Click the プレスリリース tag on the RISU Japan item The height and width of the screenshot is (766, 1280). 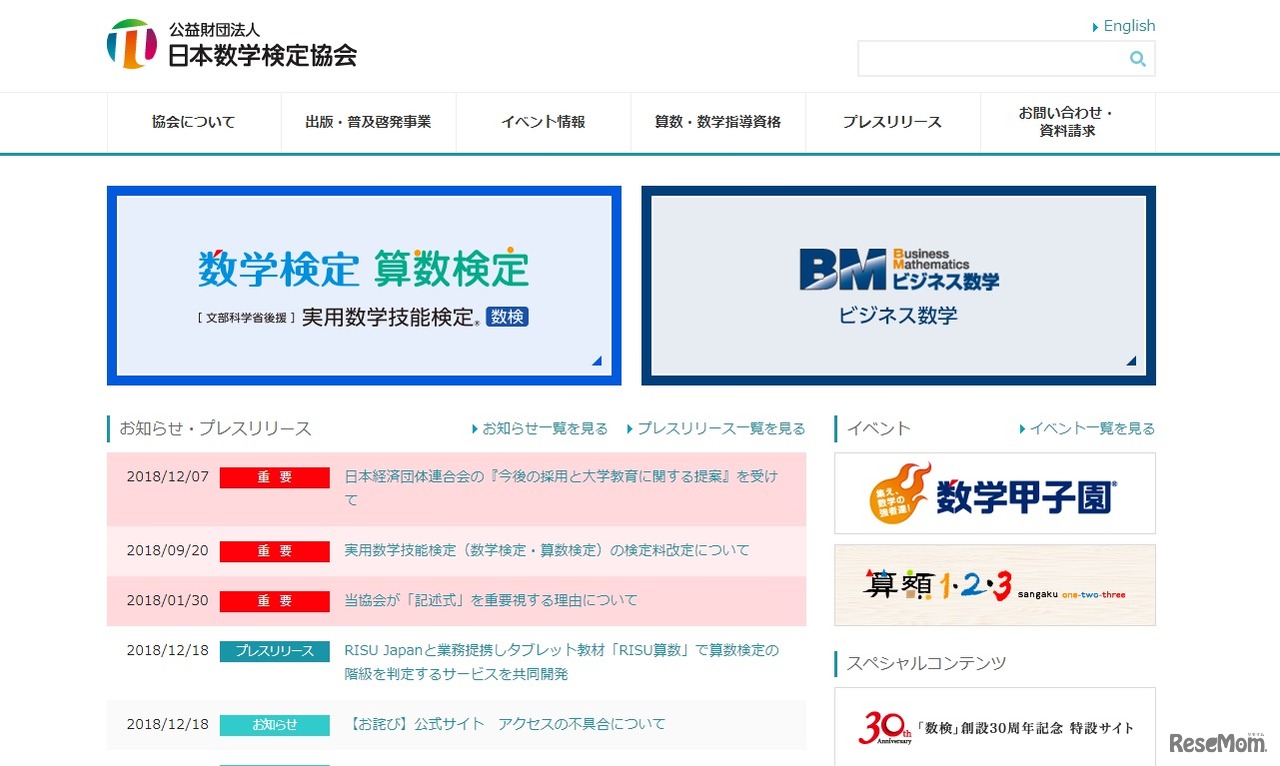pyautogui.click(x=275, y=650)
